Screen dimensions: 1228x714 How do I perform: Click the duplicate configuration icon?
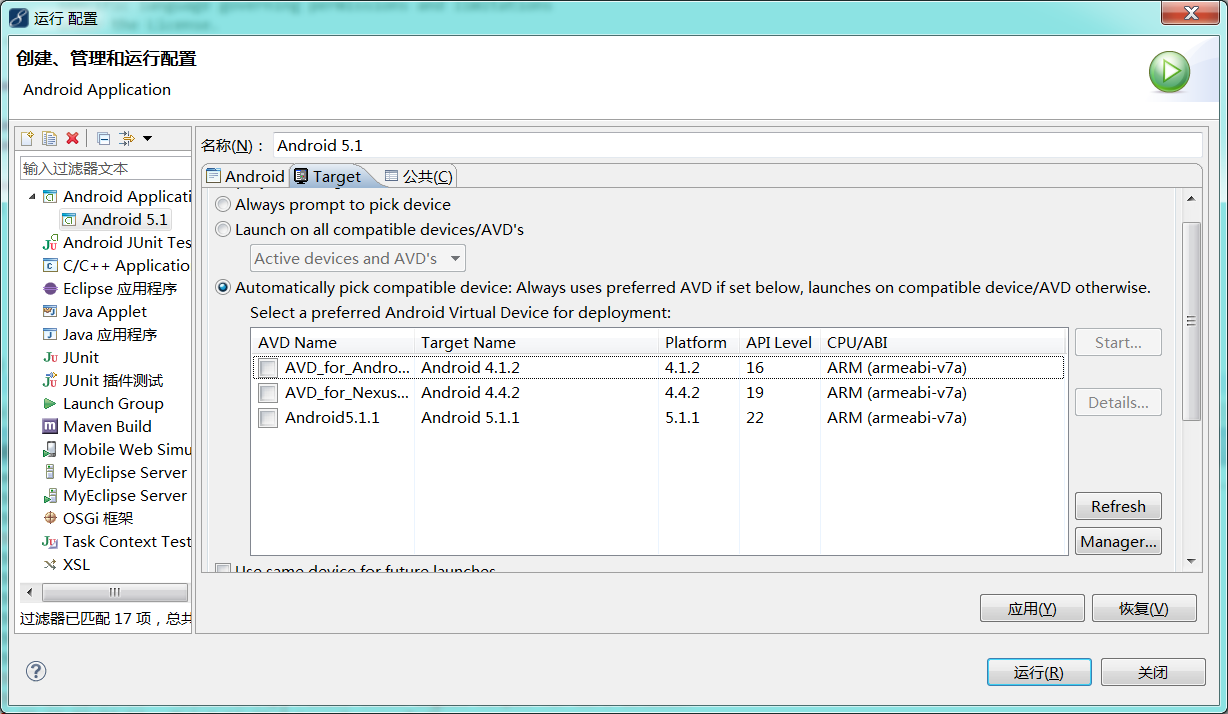[x=49, y=138]
